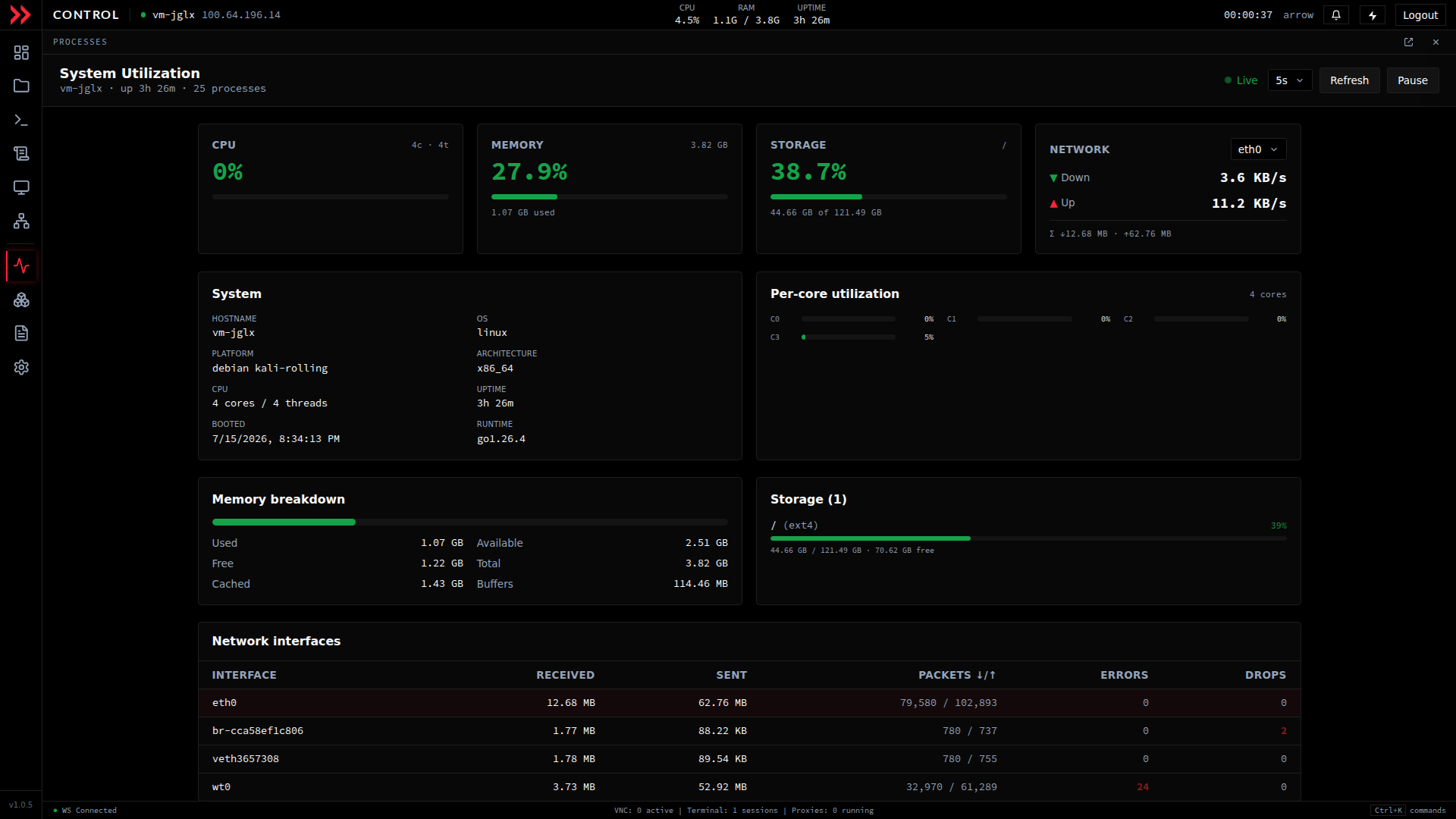This screenshot has height=819, width=1456.
Task: Open the cubes containers icon in sidebar
Action: tap(21, 300)
